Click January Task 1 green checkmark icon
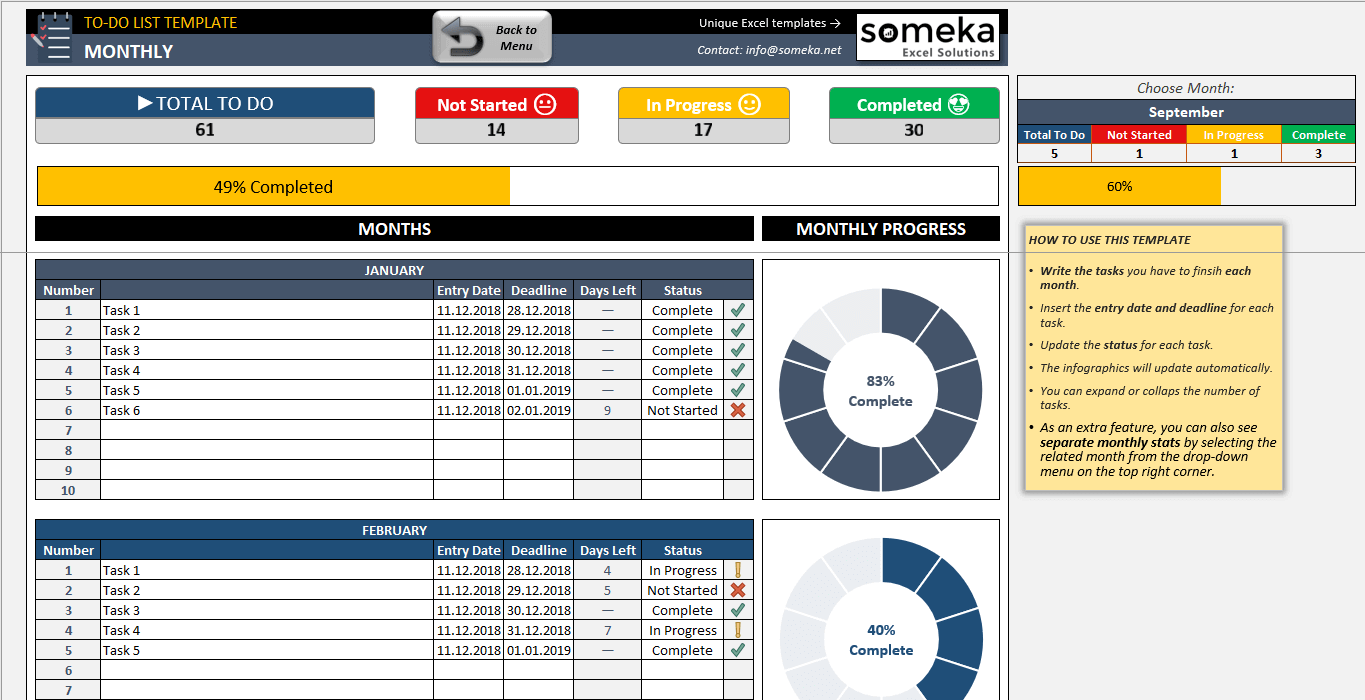Screen dimensions: 1365x700 [738, 310]
